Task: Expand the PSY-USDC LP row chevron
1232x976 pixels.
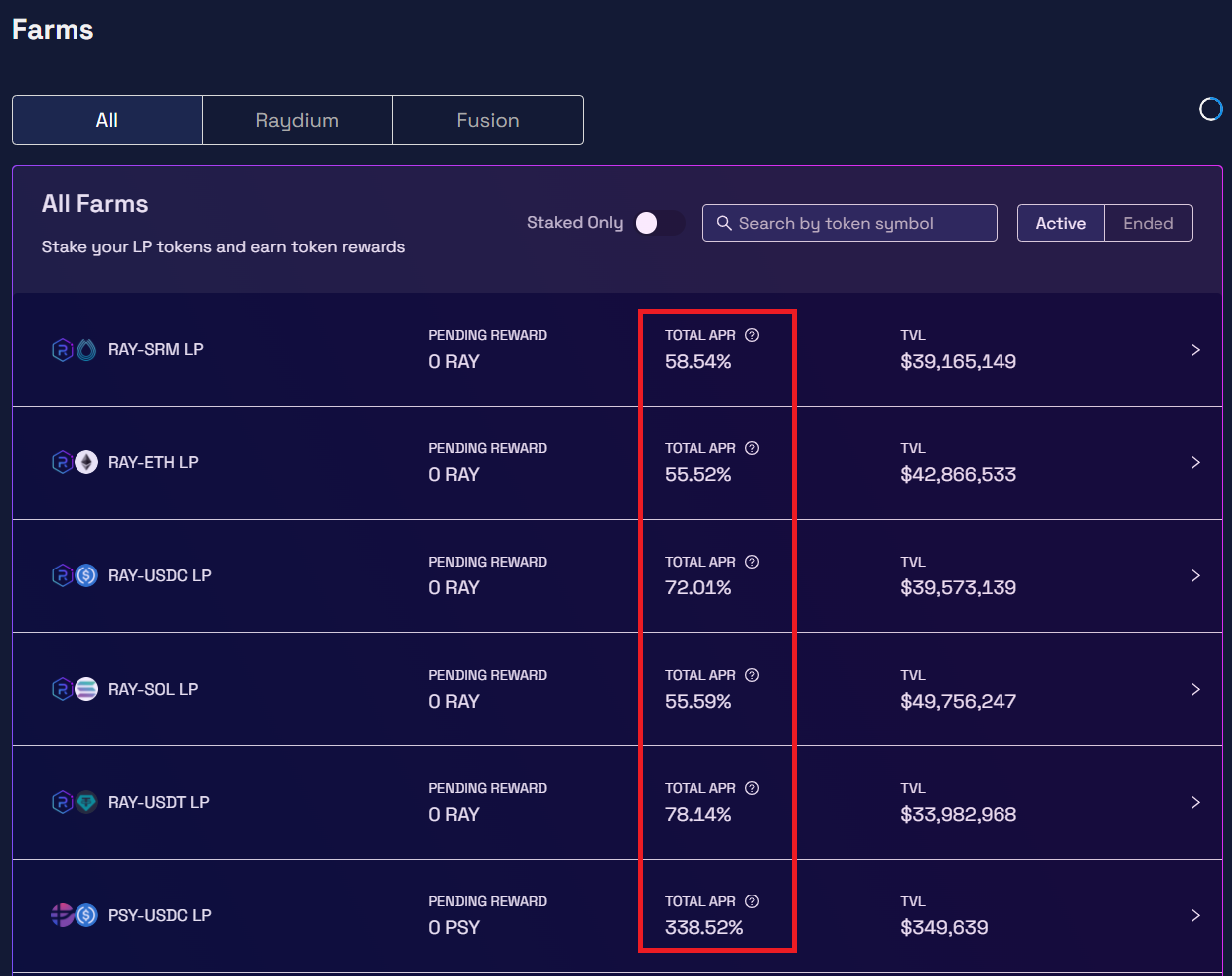Action: click(x=1195, y=916)
